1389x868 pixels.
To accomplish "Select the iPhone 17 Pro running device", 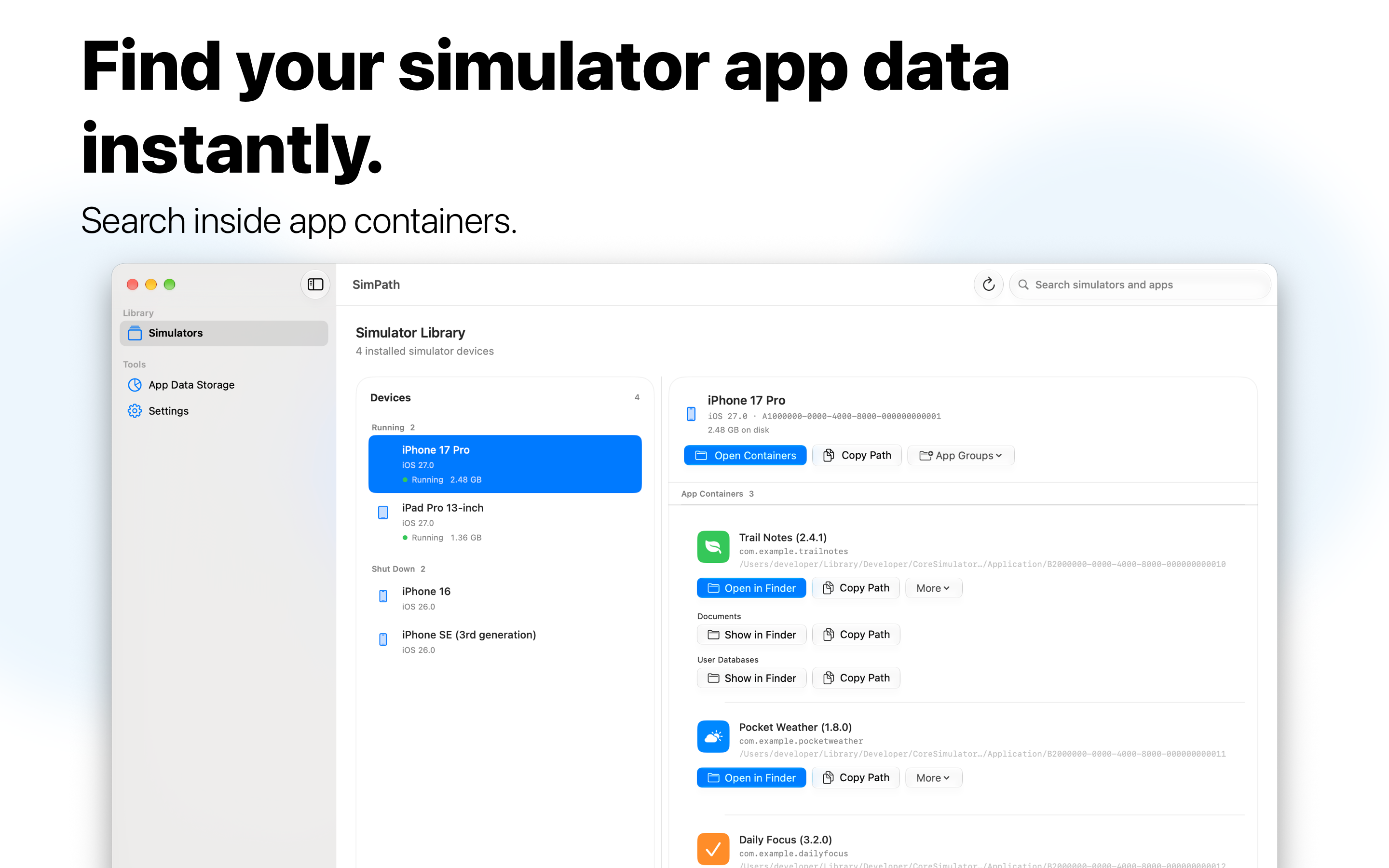I will 505,464.
